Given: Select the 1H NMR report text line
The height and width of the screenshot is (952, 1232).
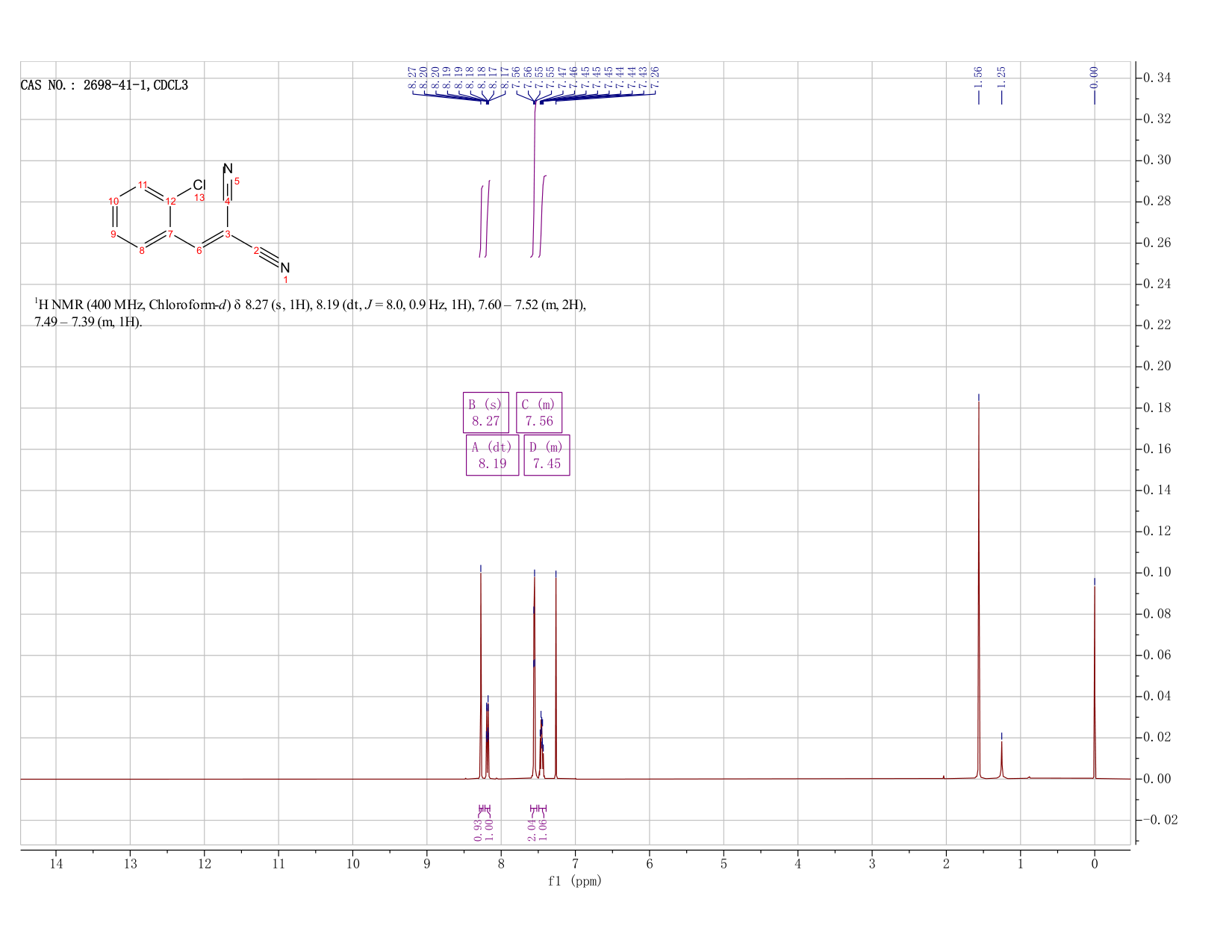Looking at the screenshot, I should pos(311,314).
